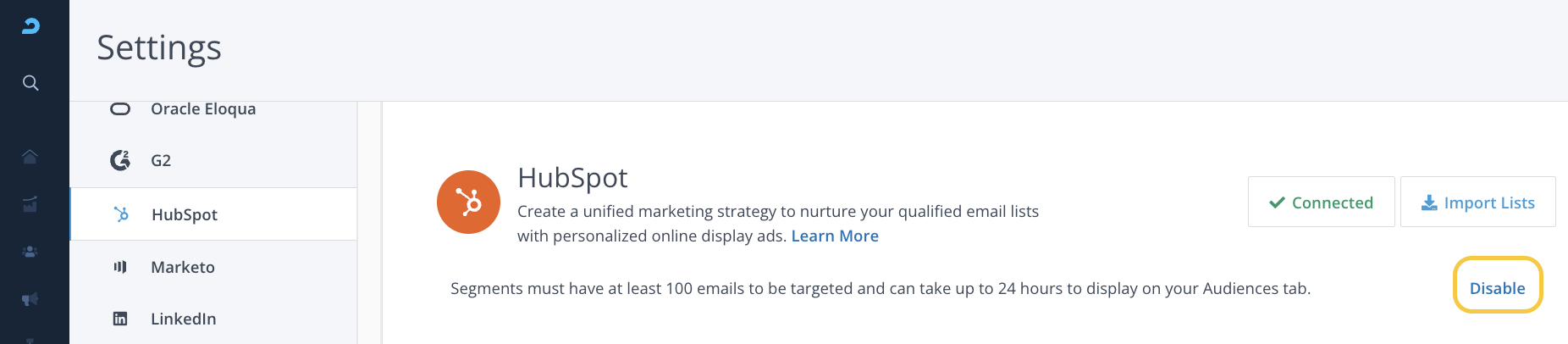Image resolution: width=1568 pixels, height=344 pixels.
Task: Switch to the LinkedIn integration
Action: tap(184, 319)
